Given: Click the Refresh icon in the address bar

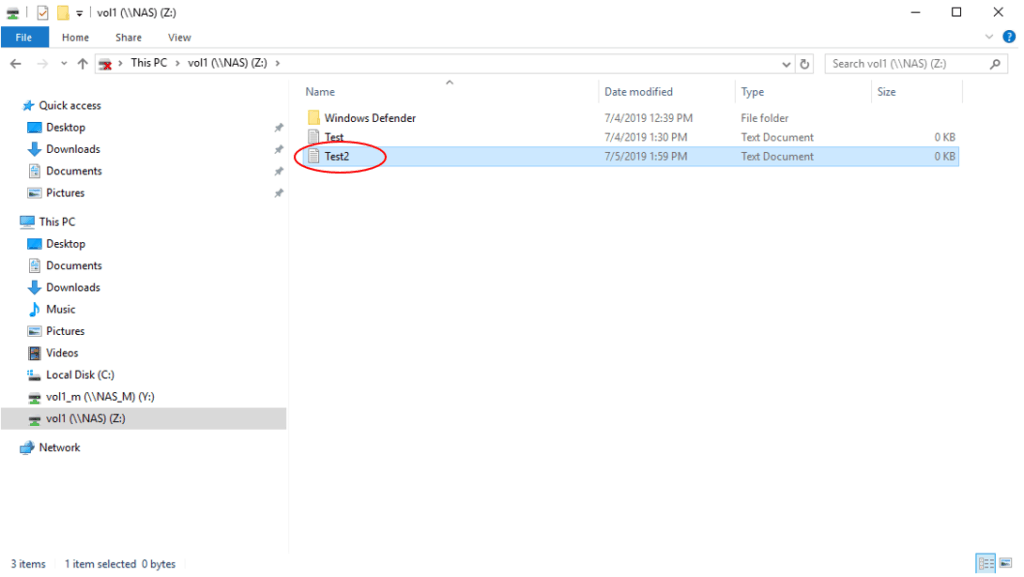Looking at the screenshot, I should (804, 63).
